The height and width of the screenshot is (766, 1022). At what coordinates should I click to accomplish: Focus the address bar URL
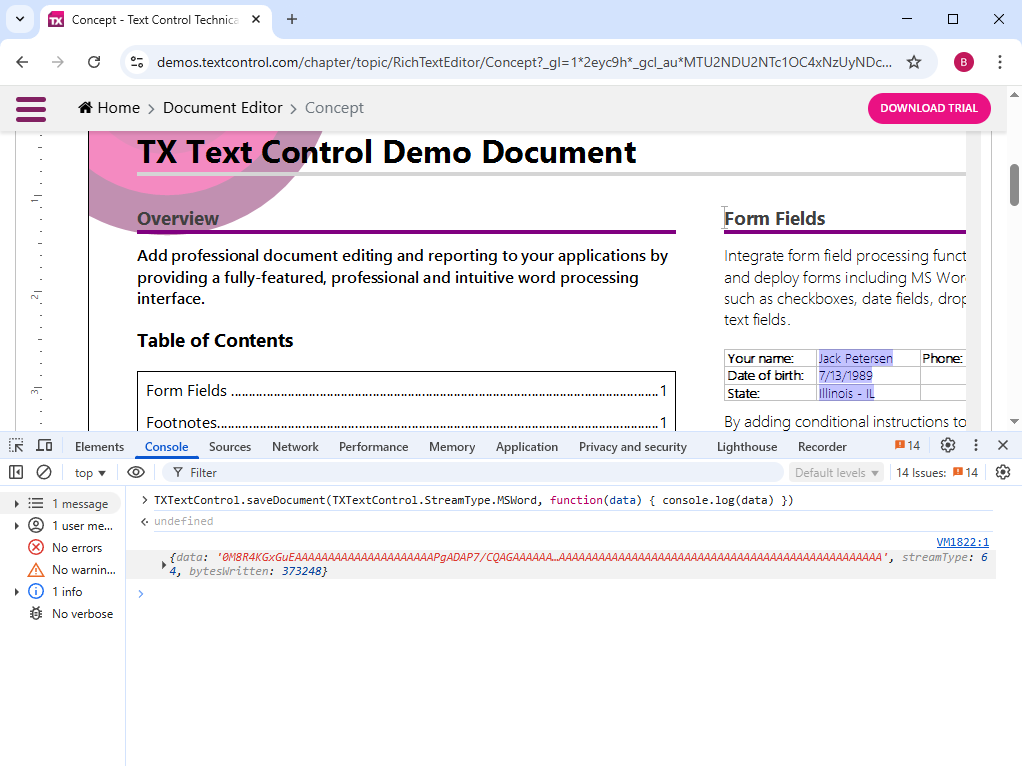[x=524, y=62]
